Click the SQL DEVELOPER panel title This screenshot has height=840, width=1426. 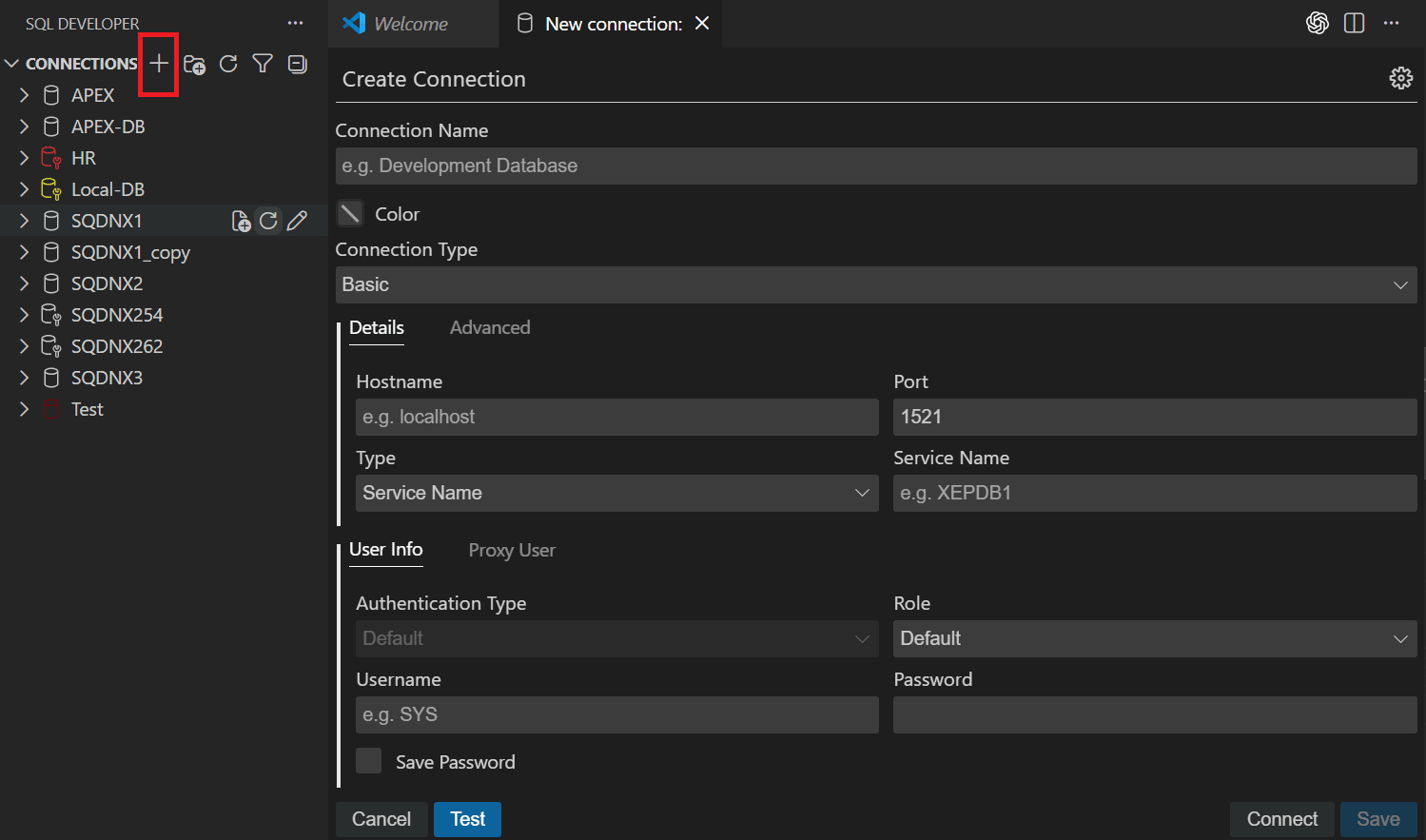coord(82,23)
